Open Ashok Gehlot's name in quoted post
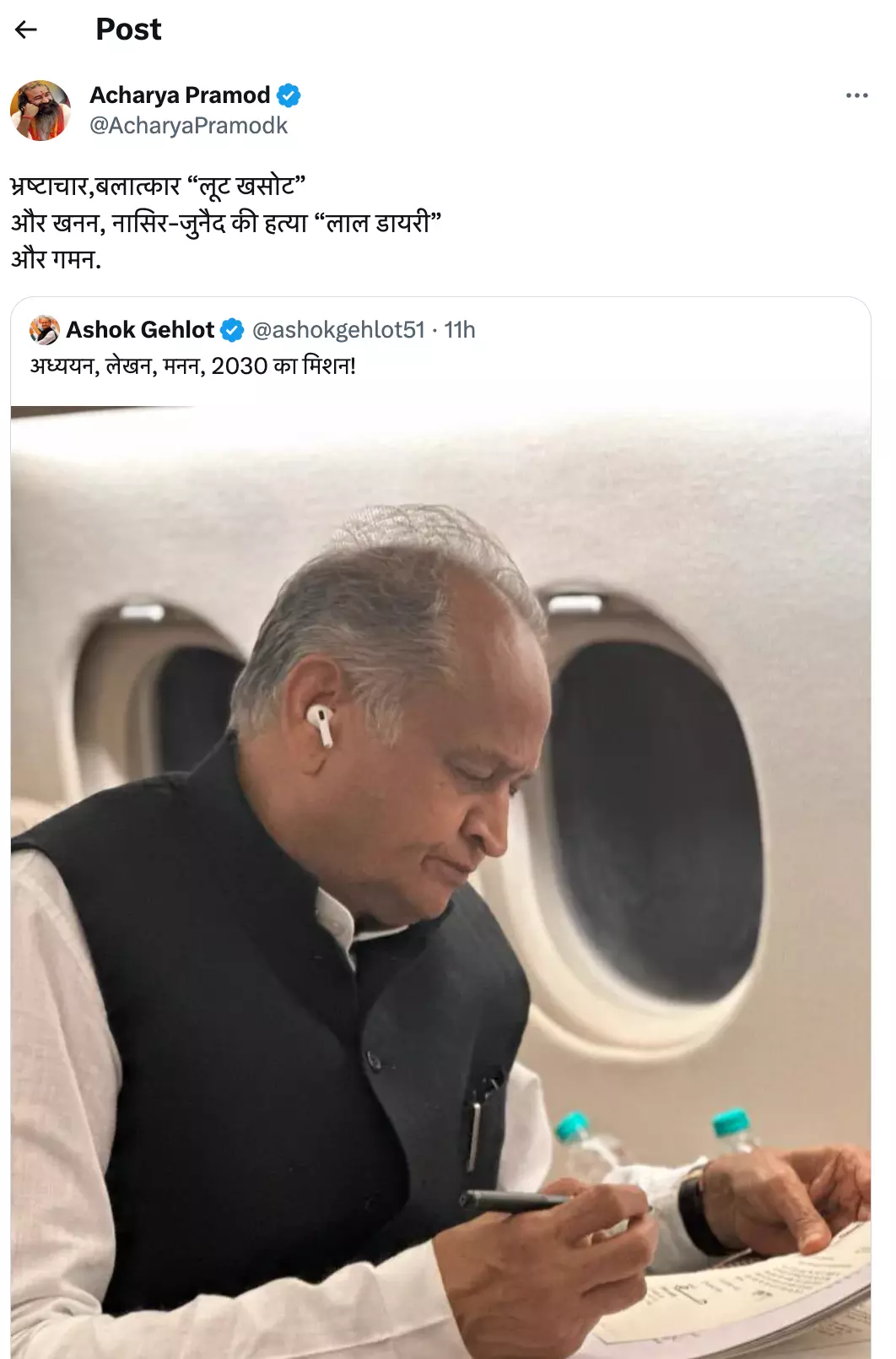This screenshot has height=1359, width=896. click(x=140, y=330)
